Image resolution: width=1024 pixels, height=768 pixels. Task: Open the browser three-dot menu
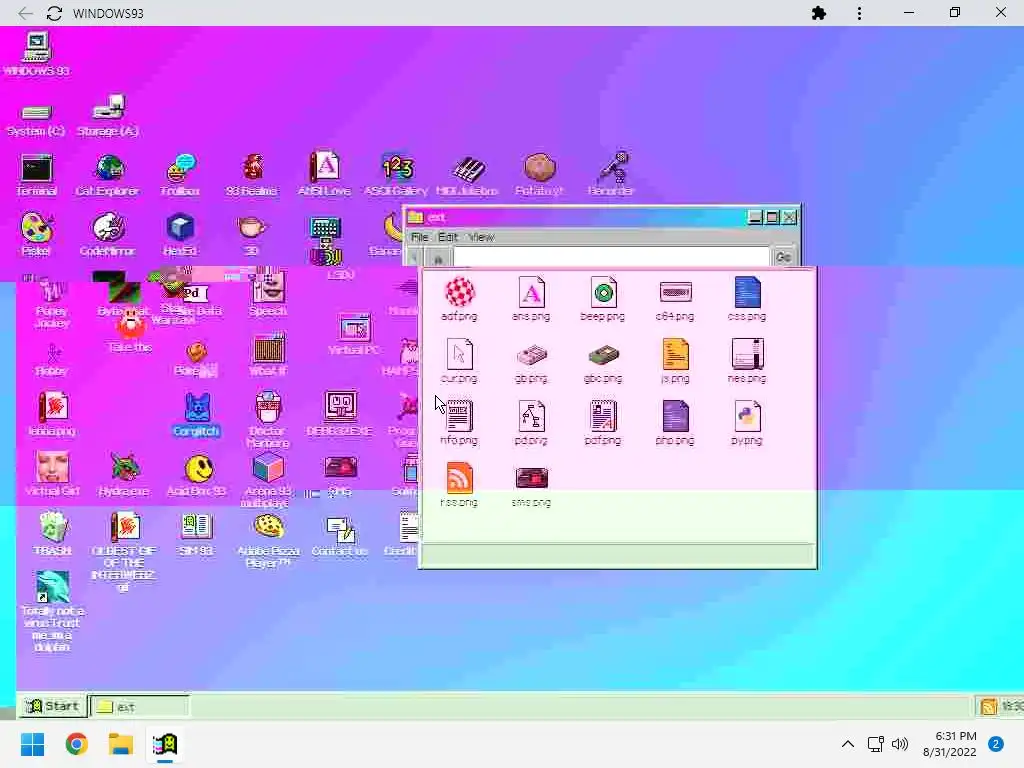(859, 13)
